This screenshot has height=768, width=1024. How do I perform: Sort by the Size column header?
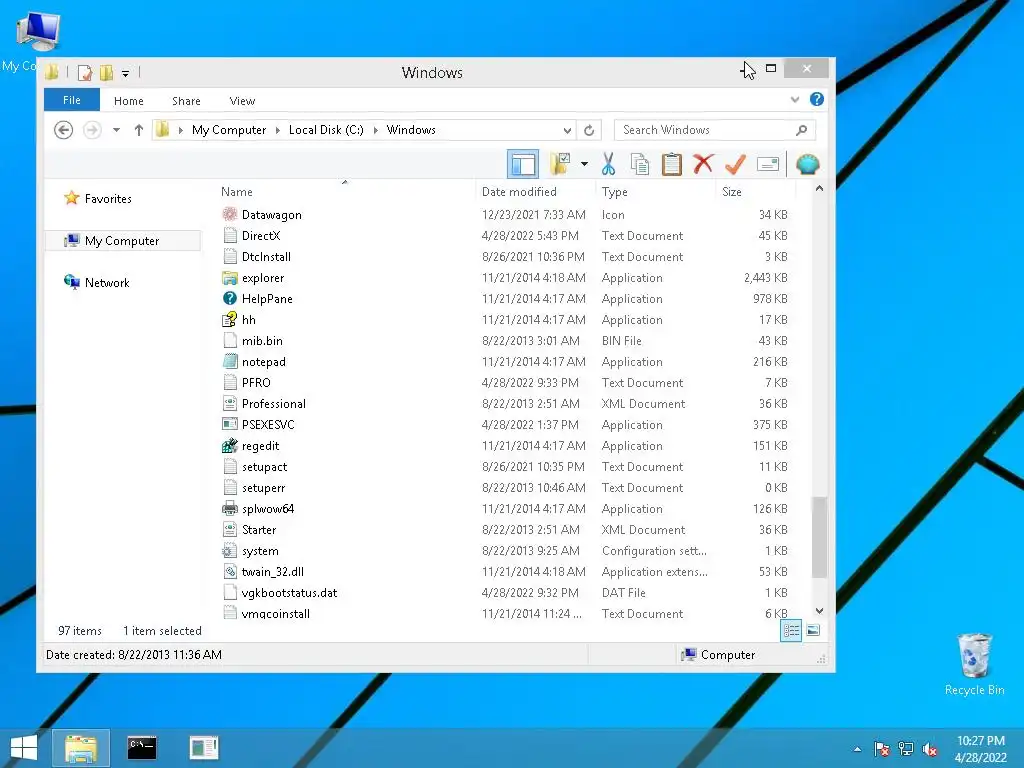point(731,192)
